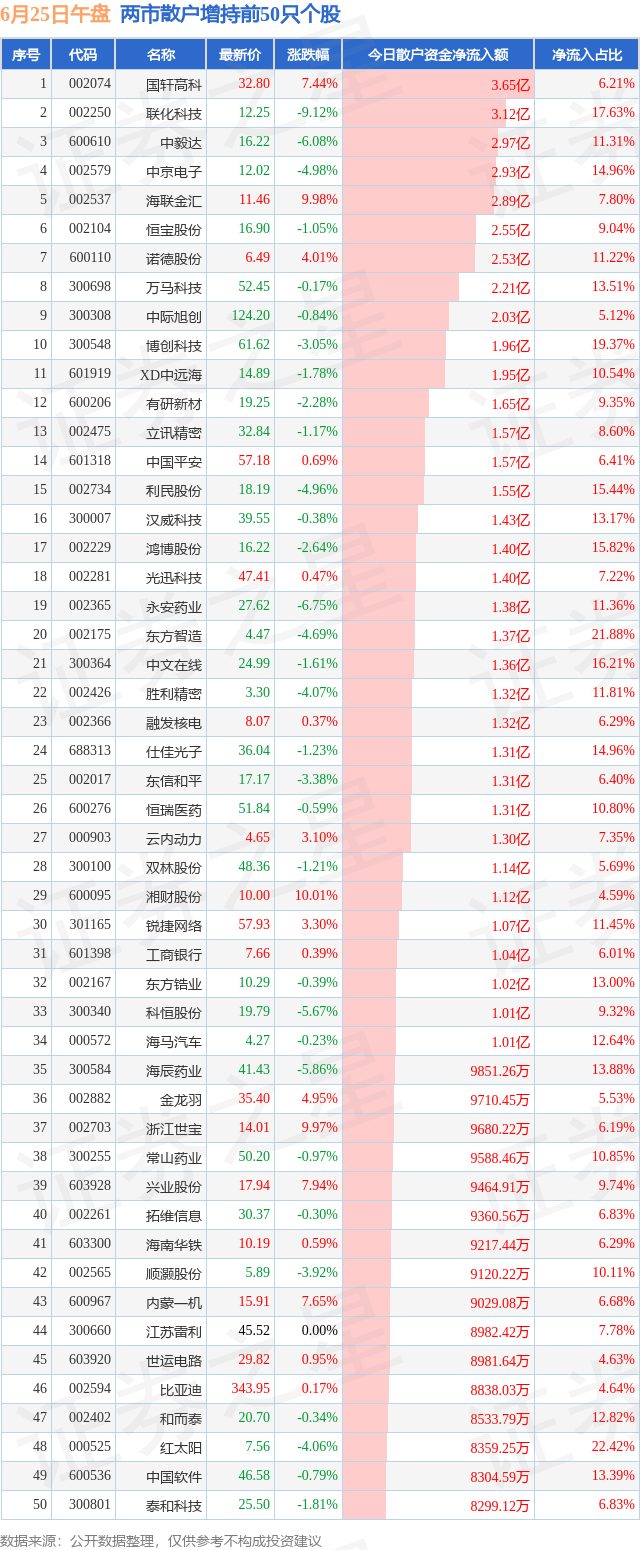Viewport: 640px width, 1550px height.
Task: Click the 涨跌幅 column header
Action: tap(308, 55)
